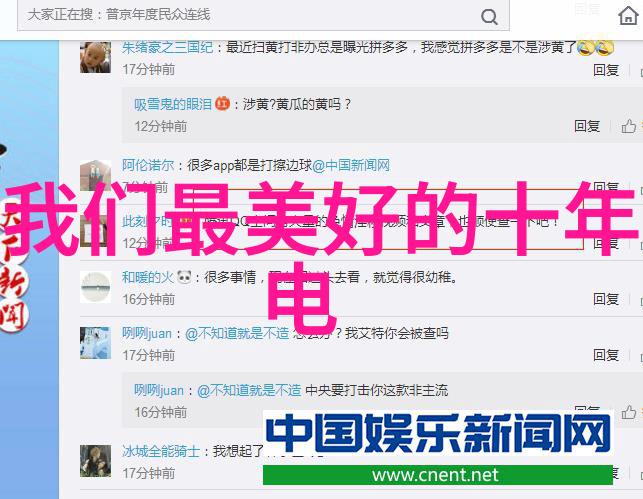Click 回复 on 咧咧juan's 17分钟前 comment
This screenshot has width=643, height=499.
click(606, 355)
